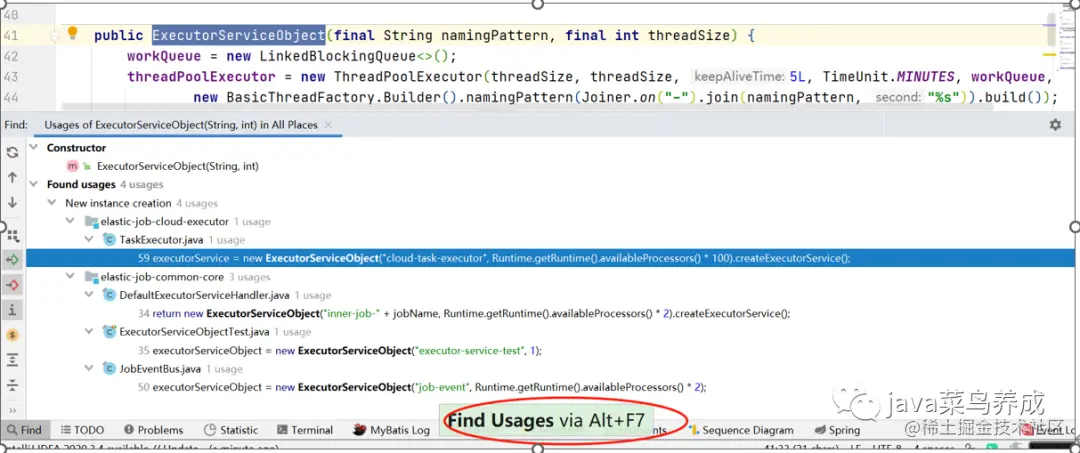Select usage line 34 return new ExecutorServiceObject

[x=464, y=313]
